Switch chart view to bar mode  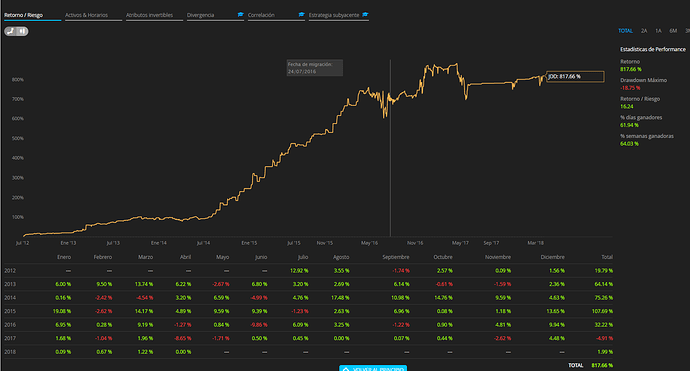[22, 31]
